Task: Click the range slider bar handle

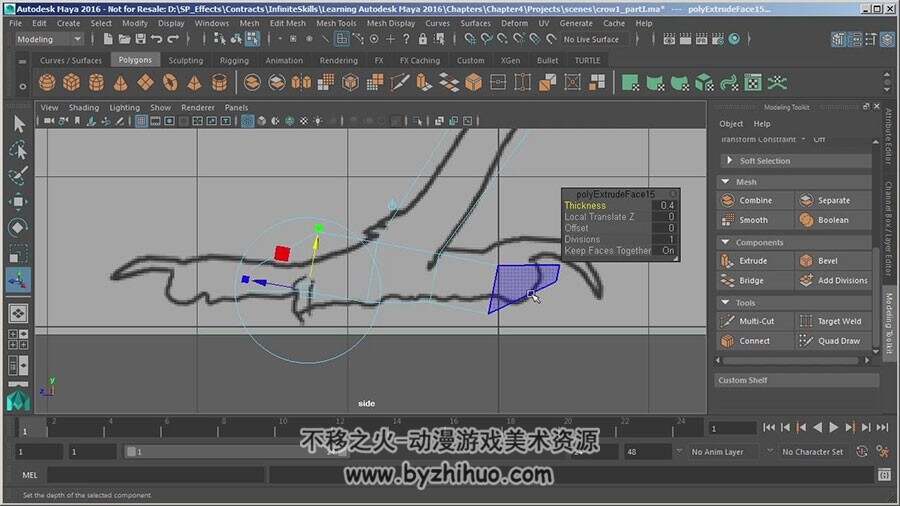Action: coord(131,452)
